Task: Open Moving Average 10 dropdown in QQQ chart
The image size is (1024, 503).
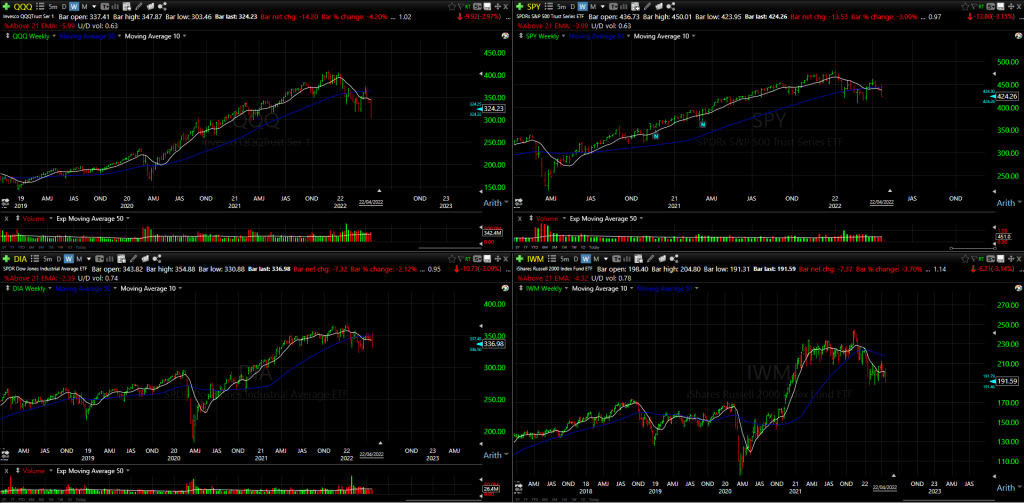Action: coord(153,36)
